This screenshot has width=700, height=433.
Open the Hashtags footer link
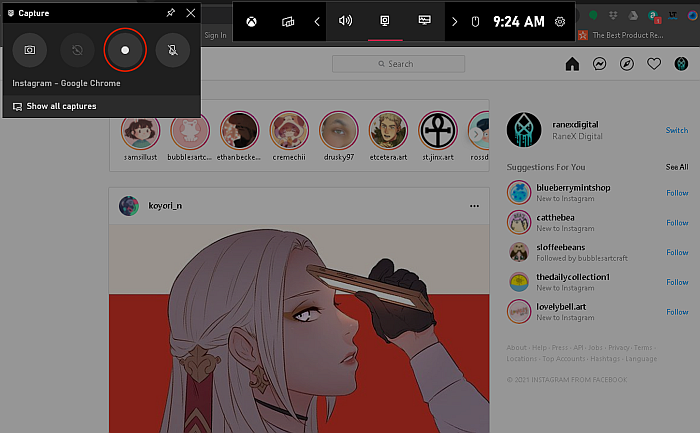pyautogui.click(x=605, y=358)
